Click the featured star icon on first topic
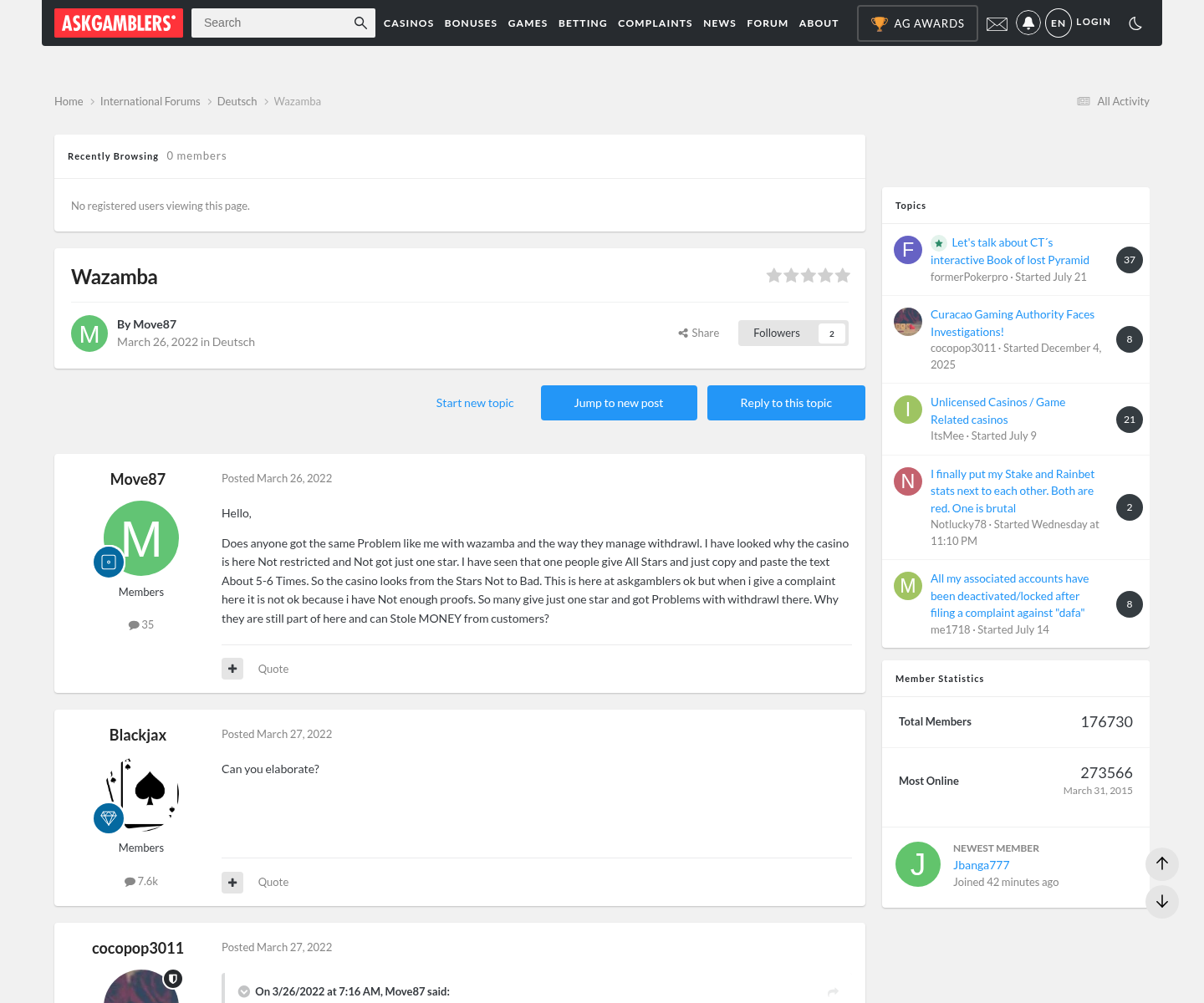Viewport: 1204px width, 1003px height. click(x=939, y=243)
